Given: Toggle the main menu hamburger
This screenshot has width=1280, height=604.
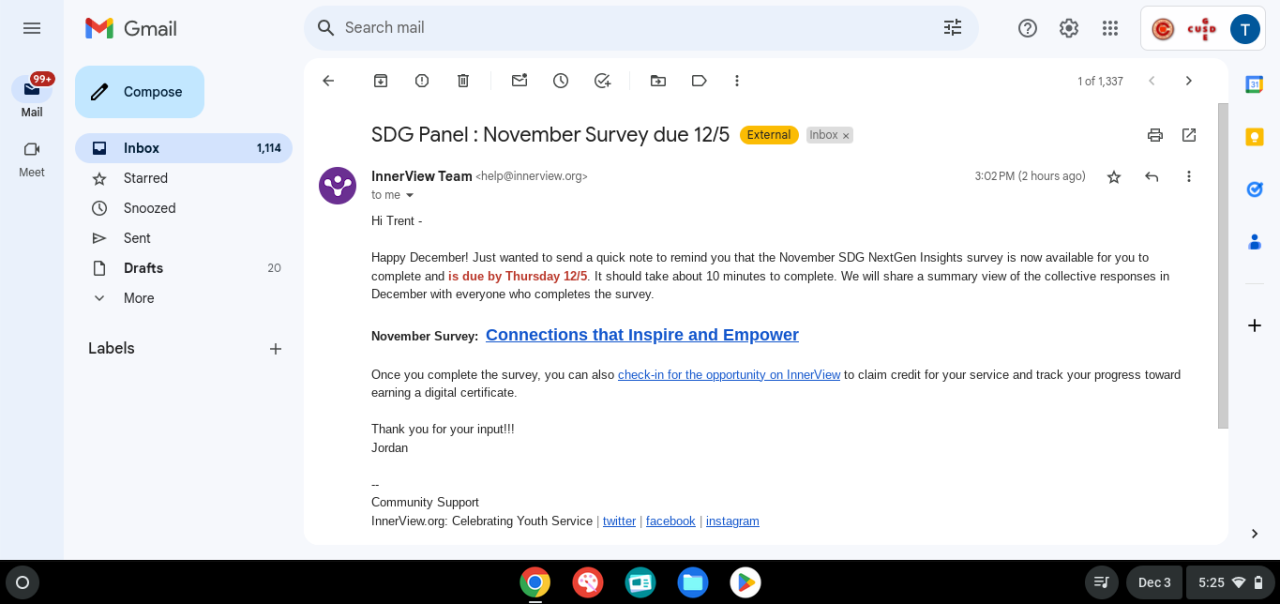Looking at the screenshot, I should click(32, 28).
